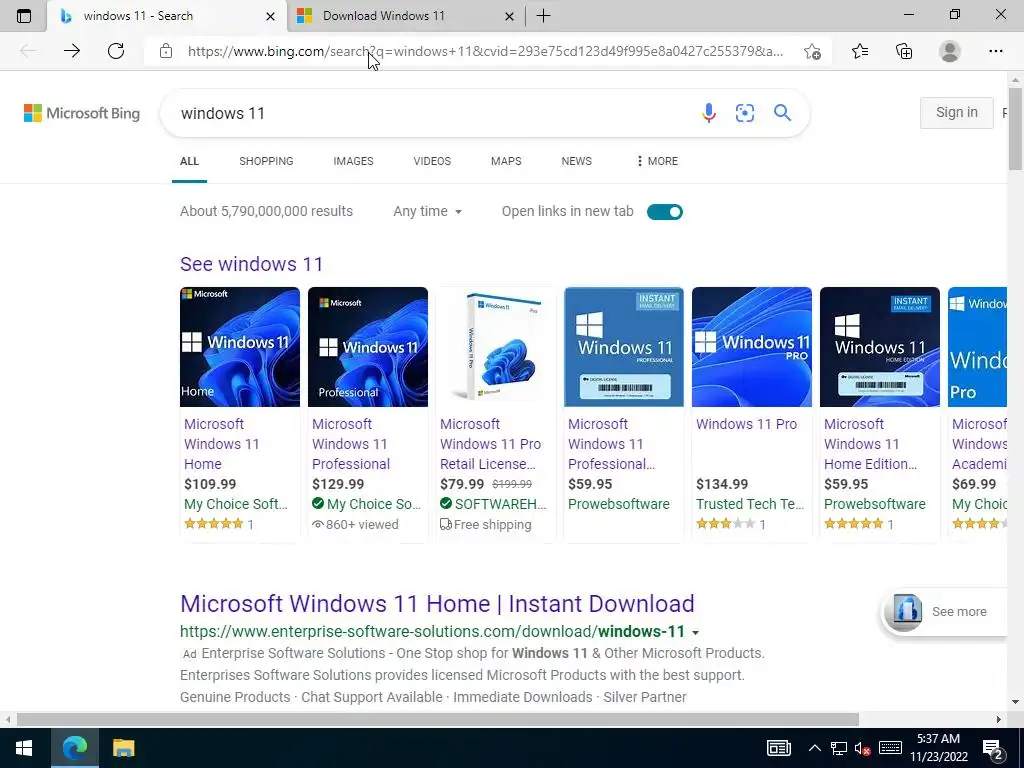This screenshot has height=768, width=1024.
Task: Expand the MORE search categories menu
Action: pos(657,161)
